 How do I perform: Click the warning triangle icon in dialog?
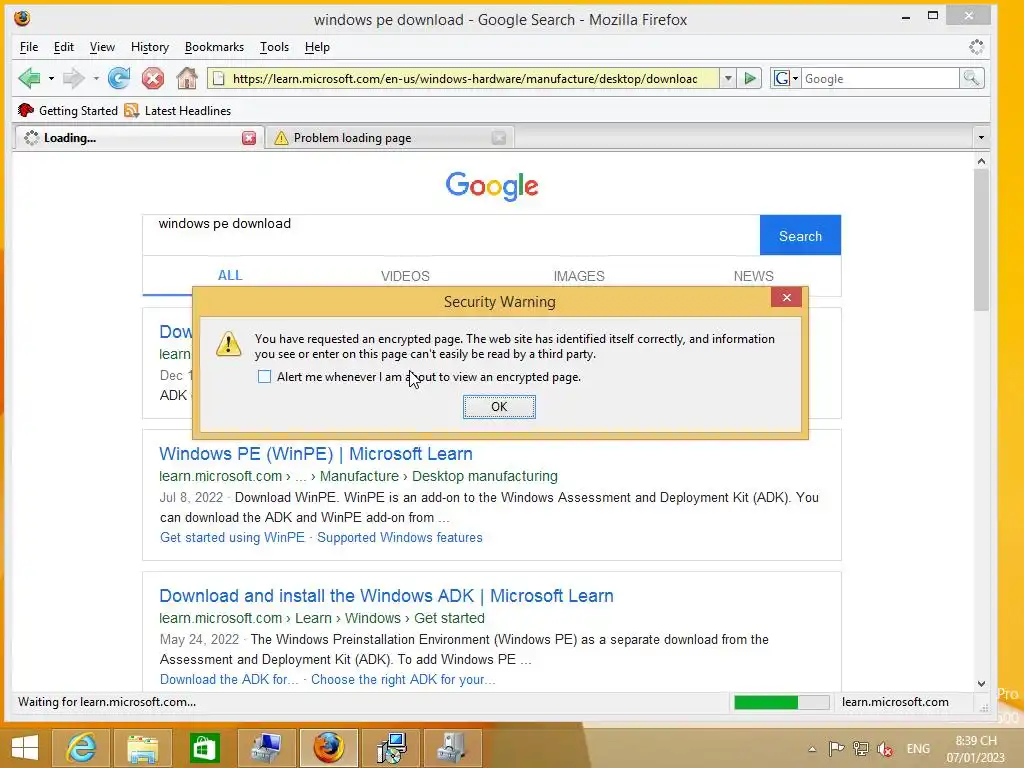(x=229, y=344)
